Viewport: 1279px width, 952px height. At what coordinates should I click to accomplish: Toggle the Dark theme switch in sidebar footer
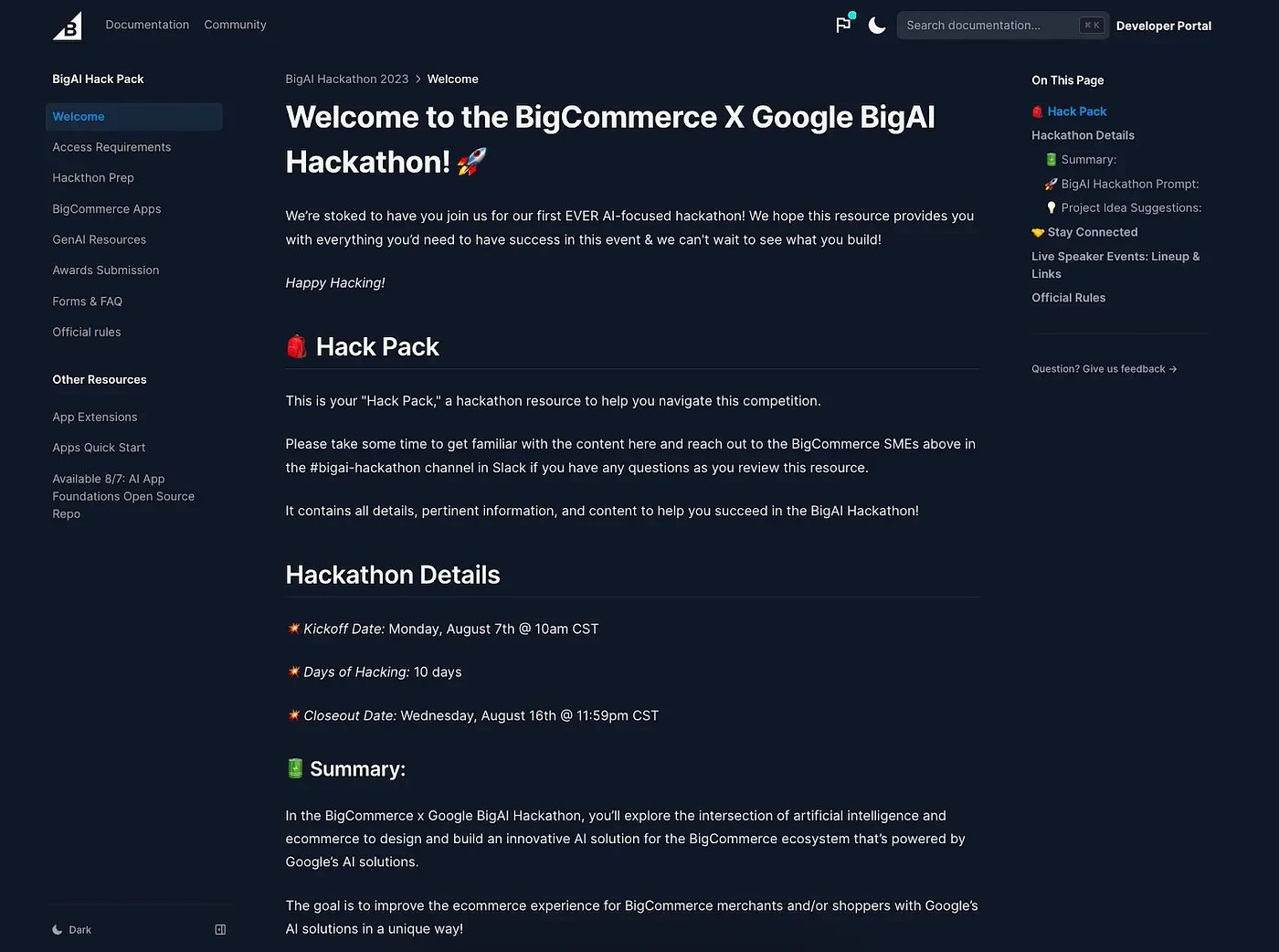click(72, 930)
